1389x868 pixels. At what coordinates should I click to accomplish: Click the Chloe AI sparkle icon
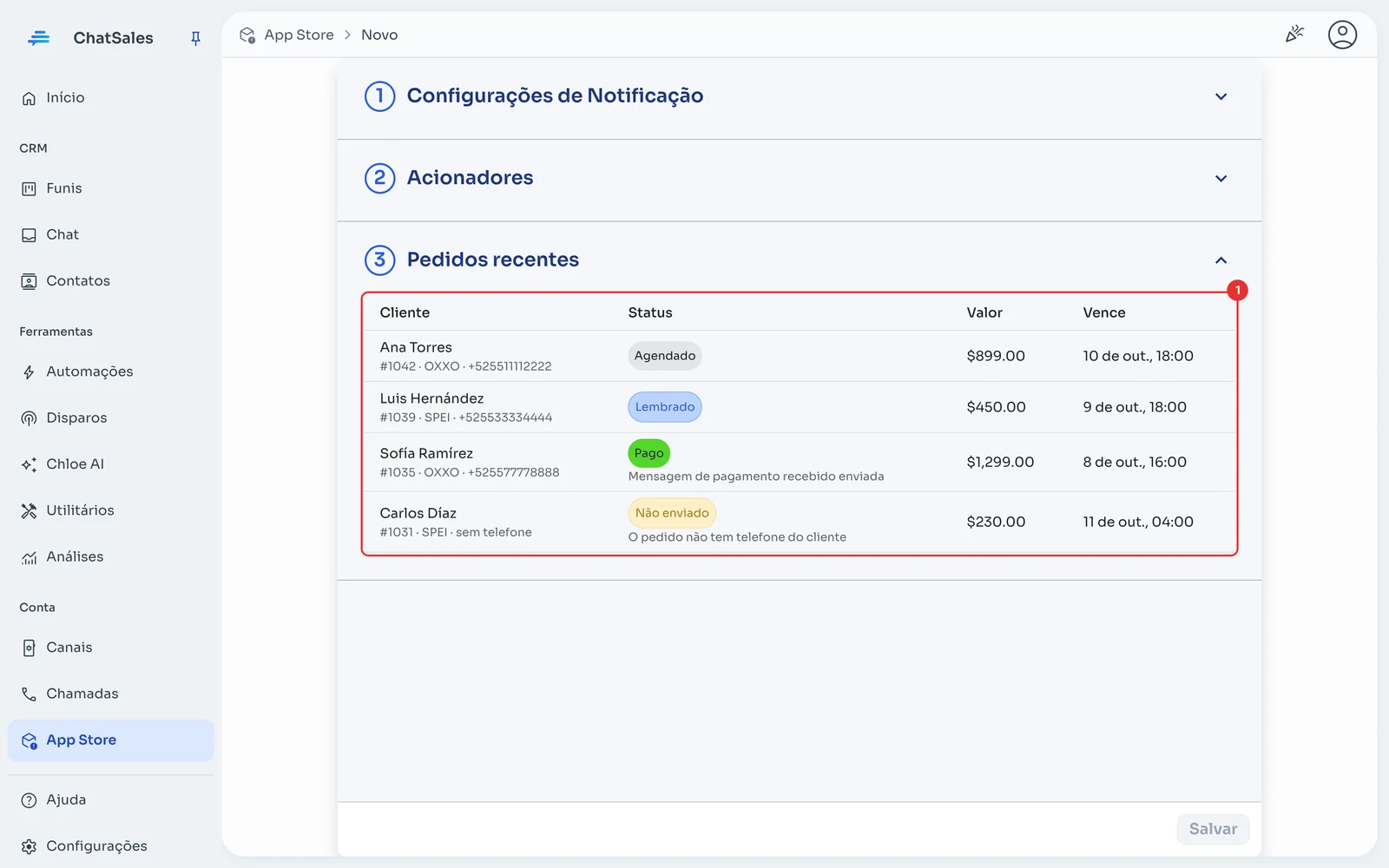pos(29,464)
